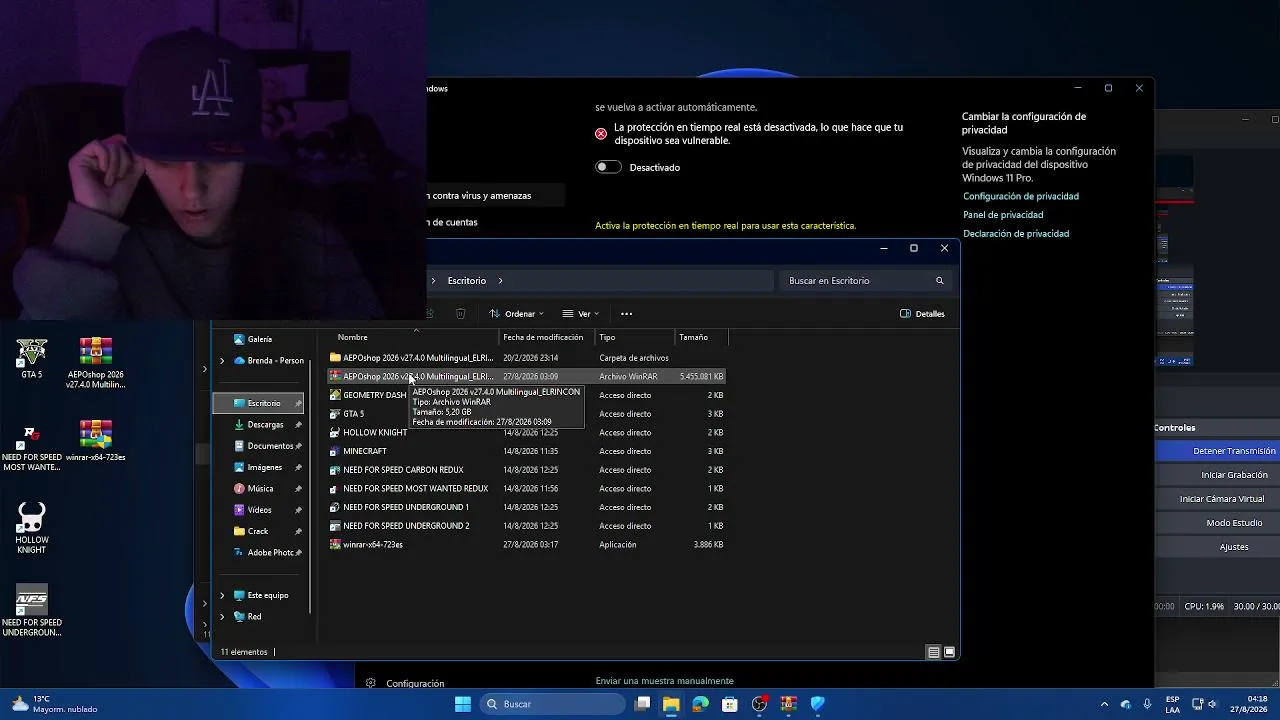
Task: Click the Configuración gear icon in Windows Security
Action: pyautogui.click(x=370, y=684)
